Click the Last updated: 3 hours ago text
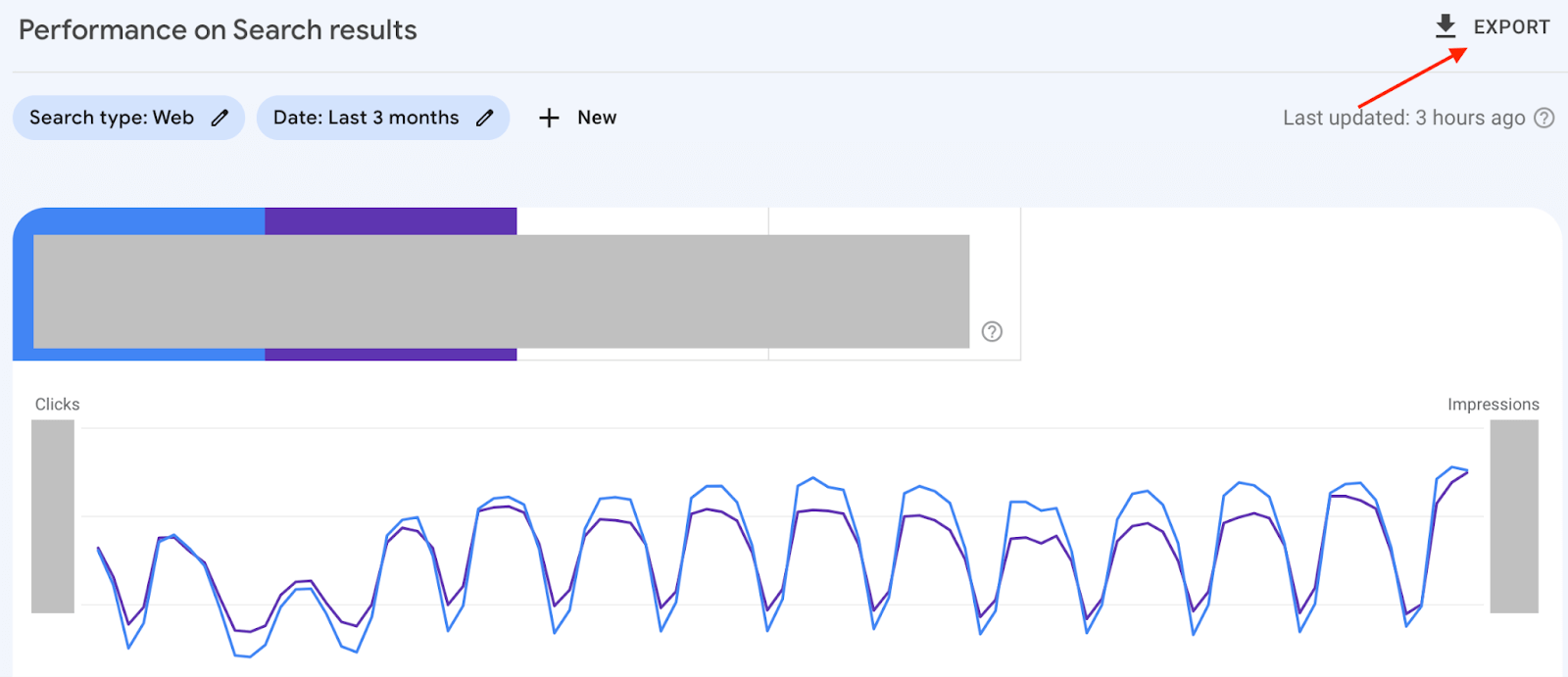 coord(1403,118)
